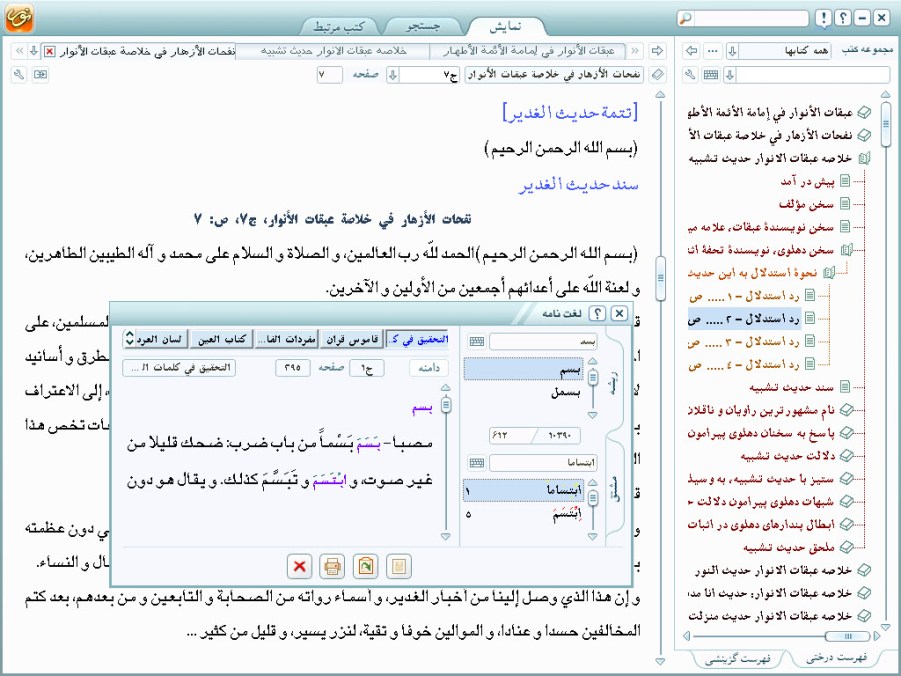This screenshot has width=901, height=676.
Task: Click the open-book icon beside 'خلاصه عبقات الانوار حديث تشبيه'
Action: coord(864,158)
